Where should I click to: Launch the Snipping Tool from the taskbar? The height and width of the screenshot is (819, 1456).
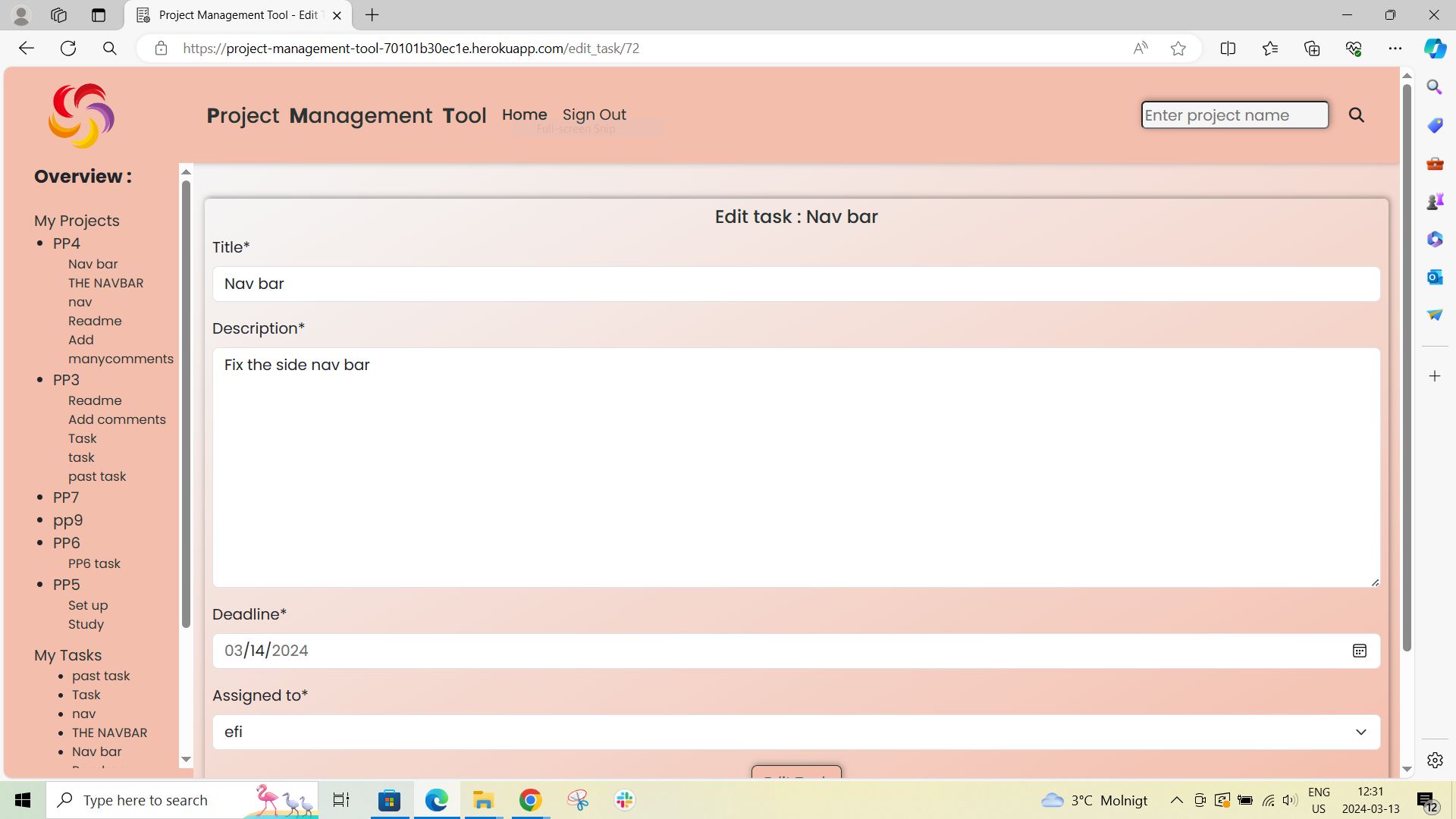[x=577, y=799]
